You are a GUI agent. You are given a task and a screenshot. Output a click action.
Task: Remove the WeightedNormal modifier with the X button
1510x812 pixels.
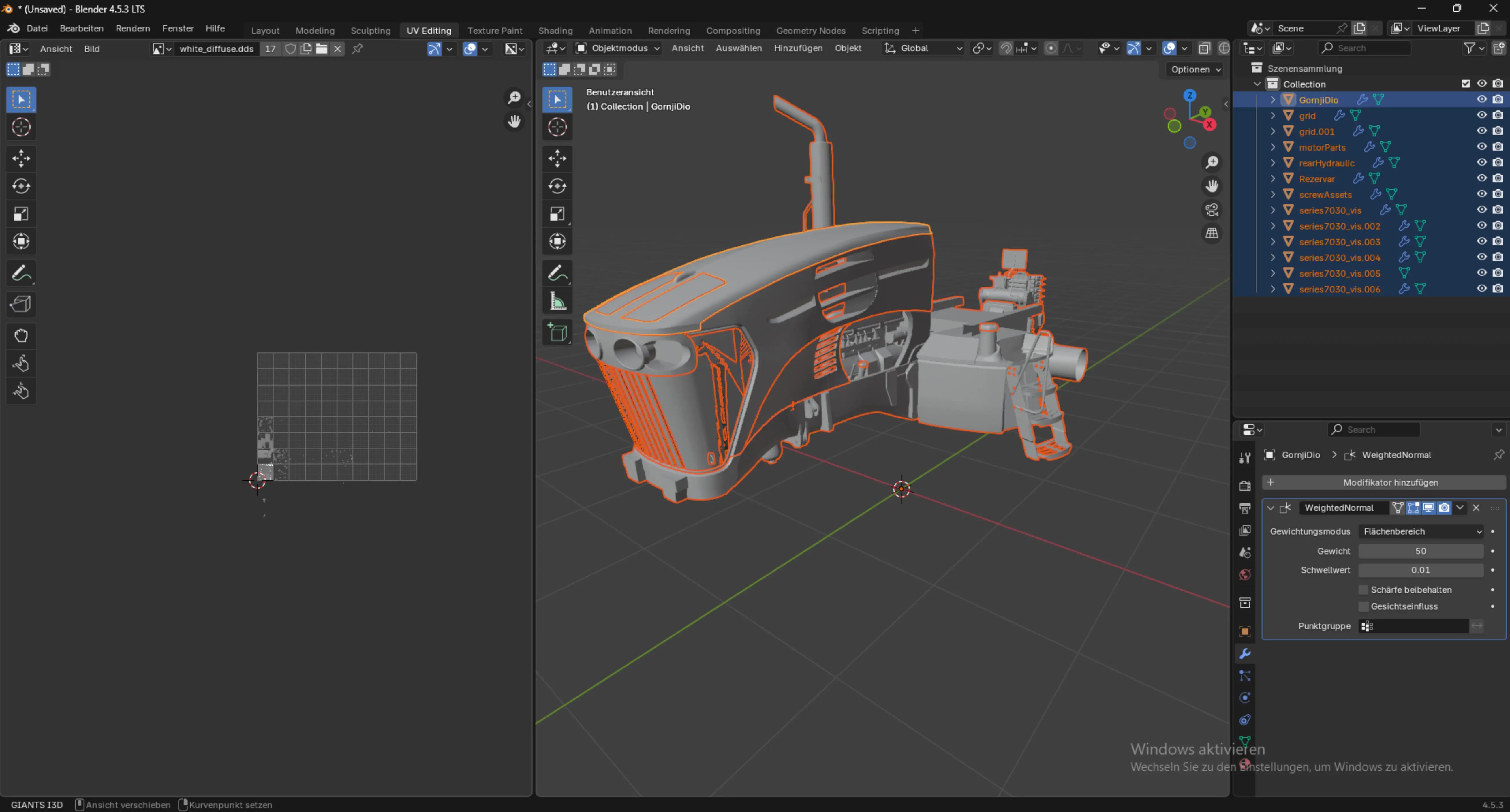(x=1476, y=508)
